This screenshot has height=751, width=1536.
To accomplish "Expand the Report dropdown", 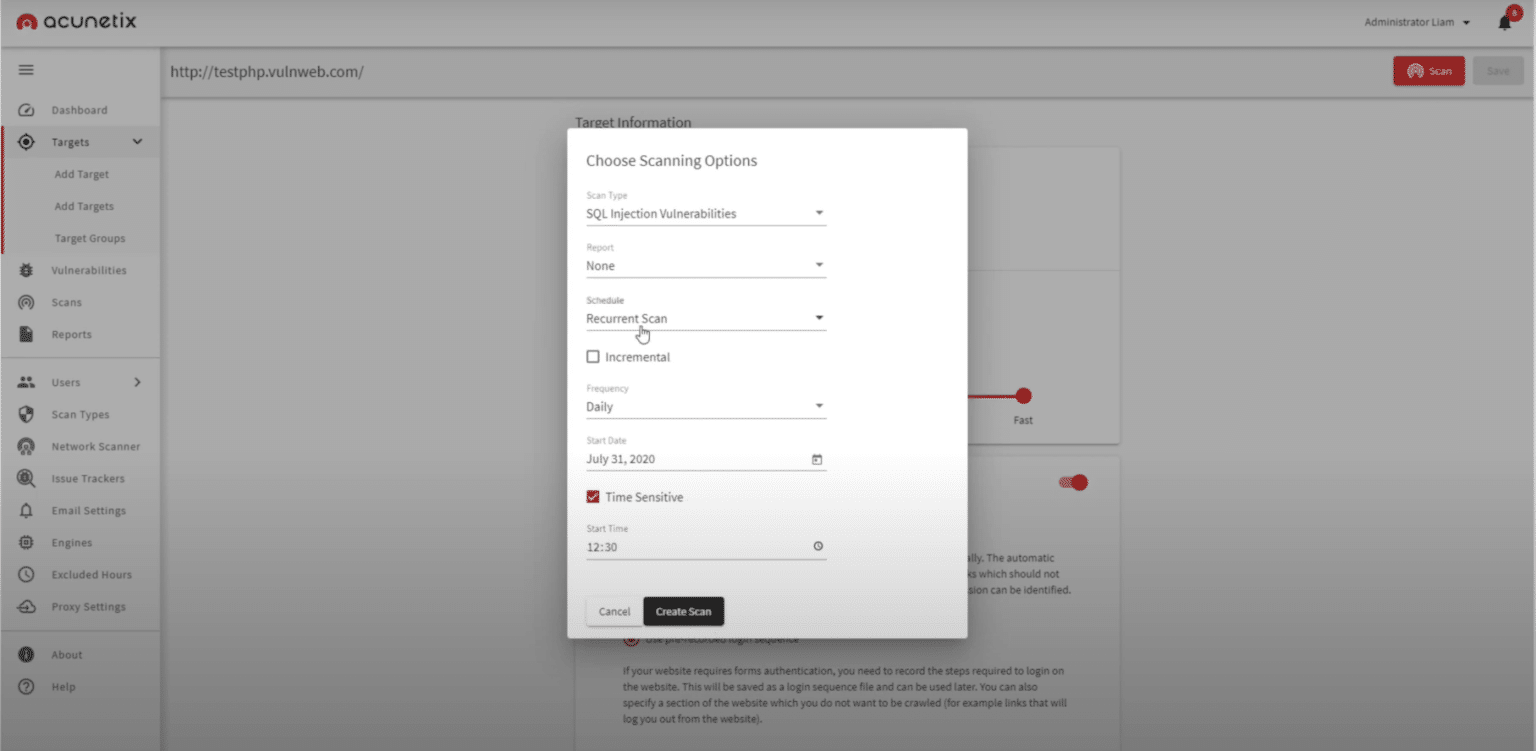I will tap(705, 265).
